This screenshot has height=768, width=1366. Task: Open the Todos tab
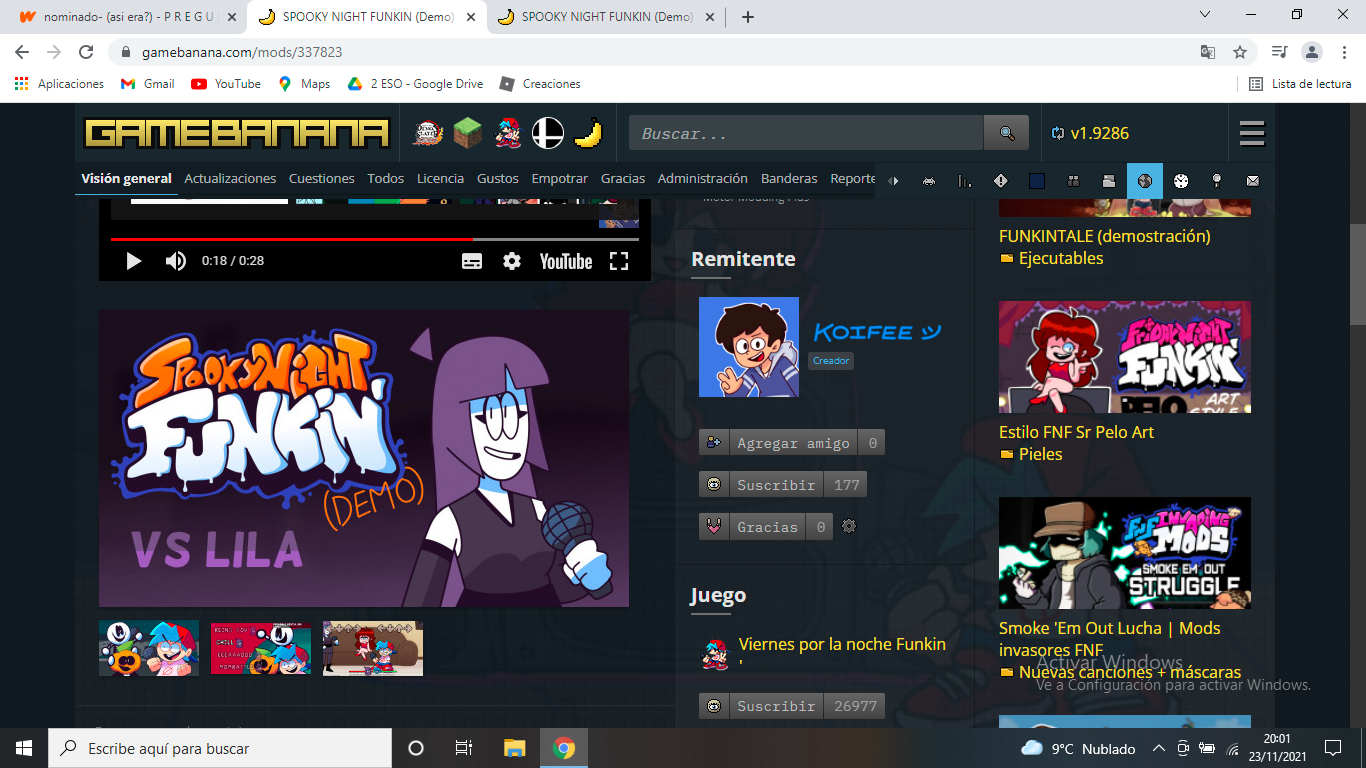click(386, 179)
